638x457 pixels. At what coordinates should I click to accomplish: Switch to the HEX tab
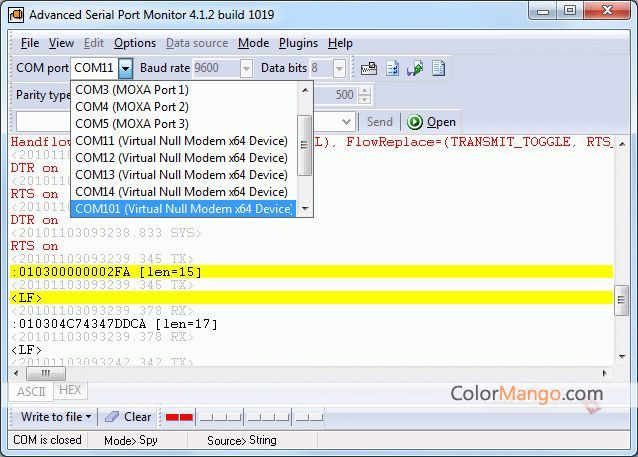point(70,390)
